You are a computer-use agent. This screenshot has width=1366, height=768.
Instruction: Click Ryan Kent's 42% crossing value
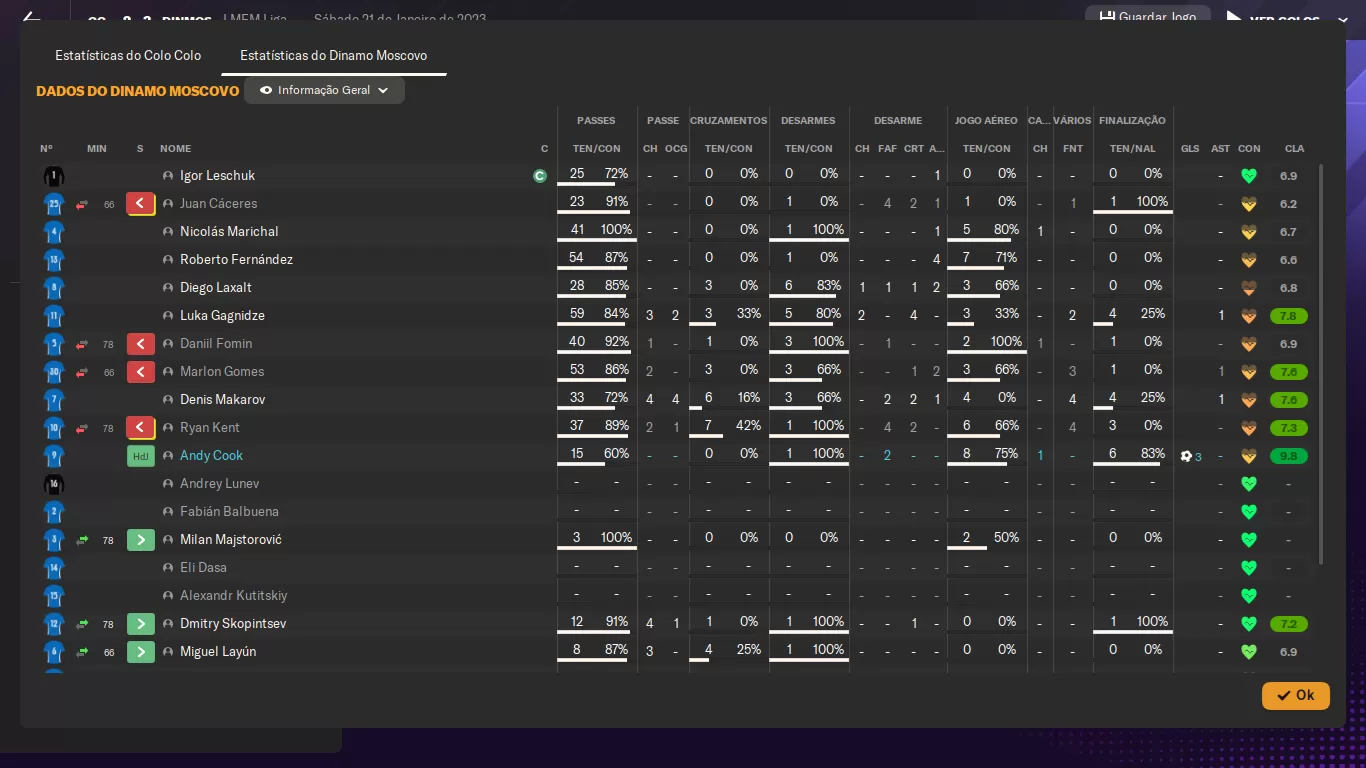748,426
